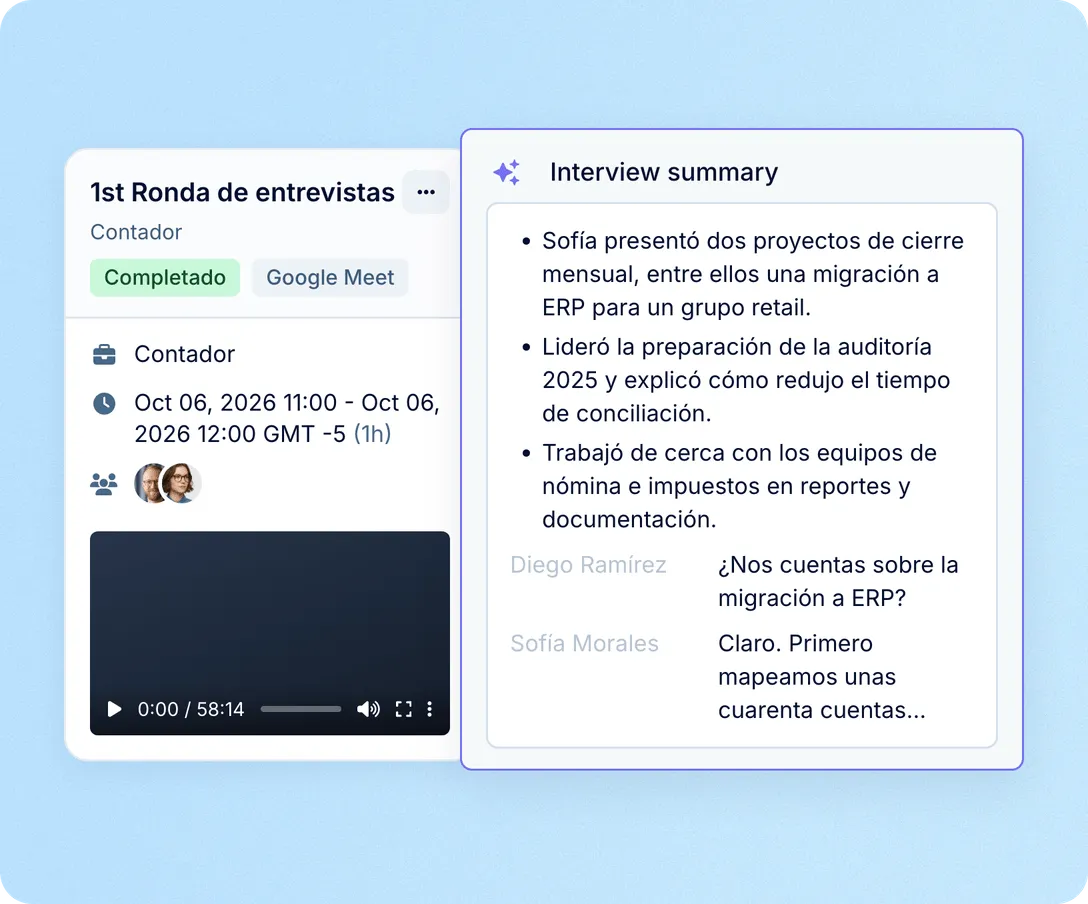Click the bullet about auditoría 2025

[x=746, y=380]
